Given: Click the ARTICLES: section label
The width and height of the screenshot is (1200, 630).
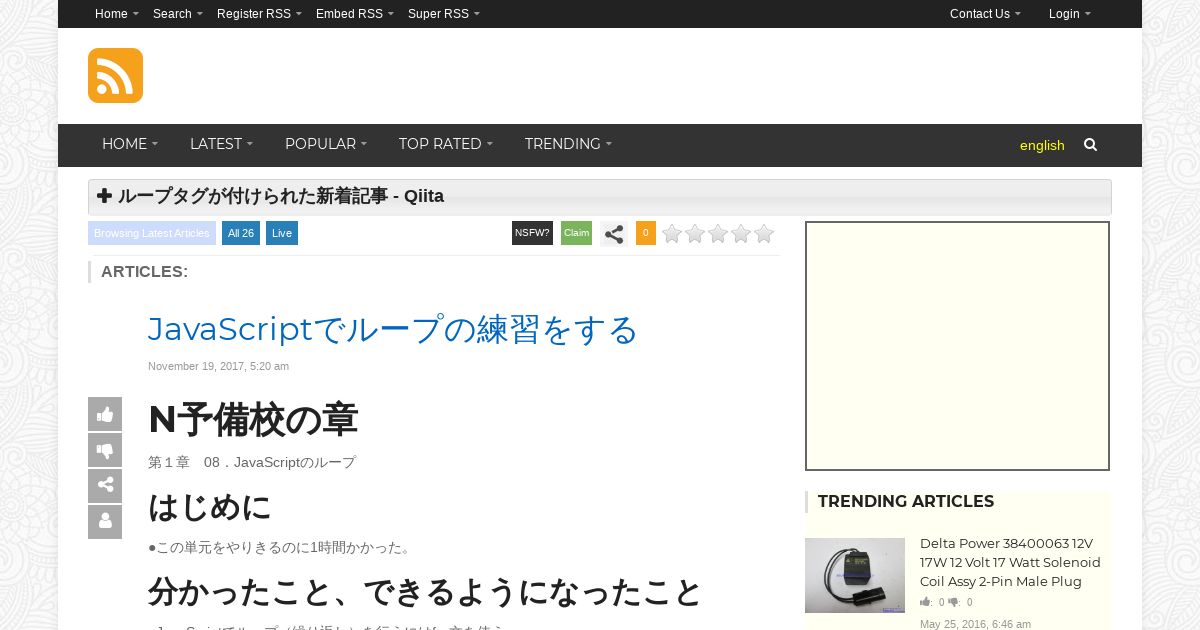Looking at the screenshot, I should click(144, 272).
